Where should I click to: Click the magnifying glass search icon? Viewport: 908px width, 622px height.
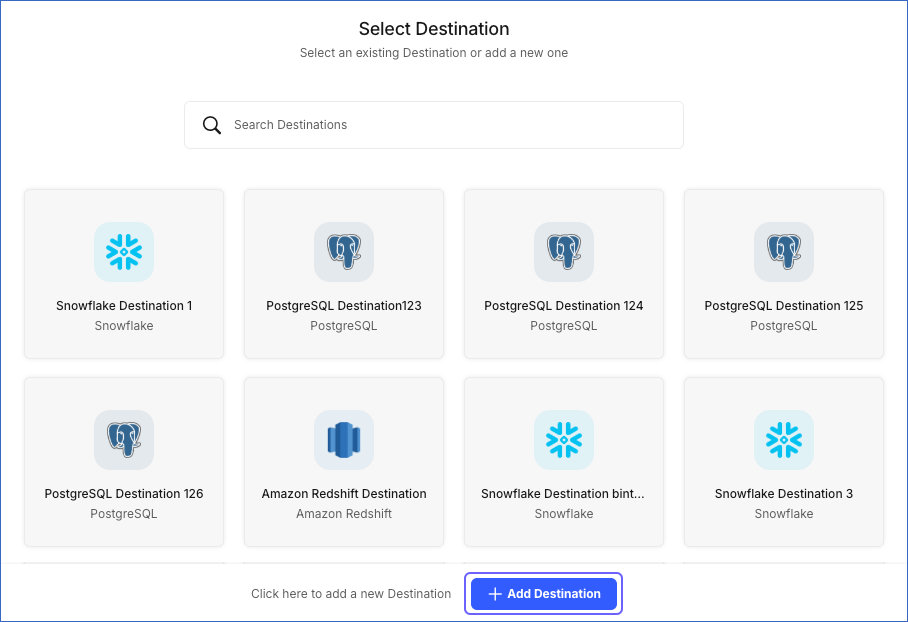pyautogui.click(x=212, y=124)
